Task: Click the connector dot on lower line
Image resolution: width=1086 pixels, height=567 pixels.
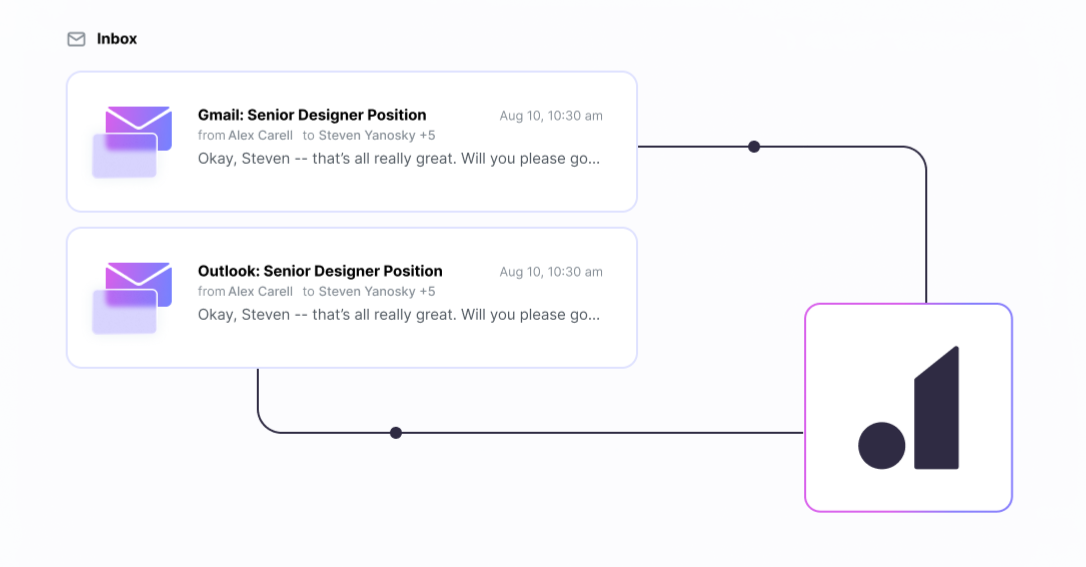Action: (395, 433)
